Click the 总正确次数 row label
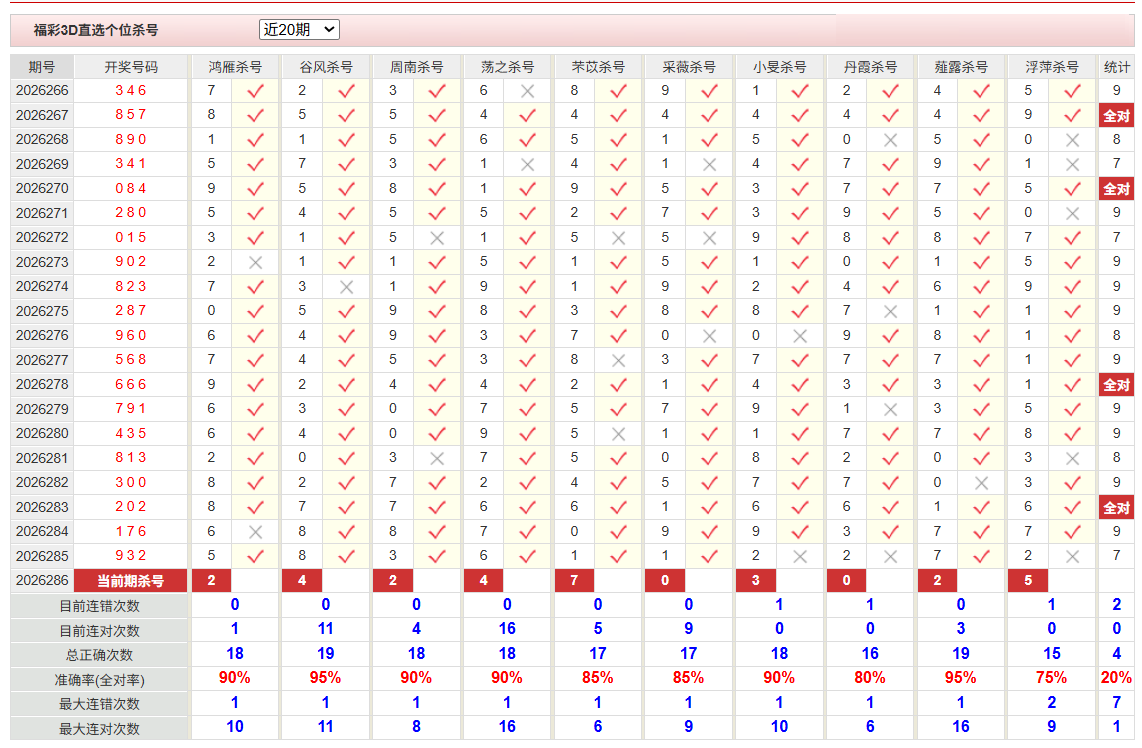 coord(99,655)
